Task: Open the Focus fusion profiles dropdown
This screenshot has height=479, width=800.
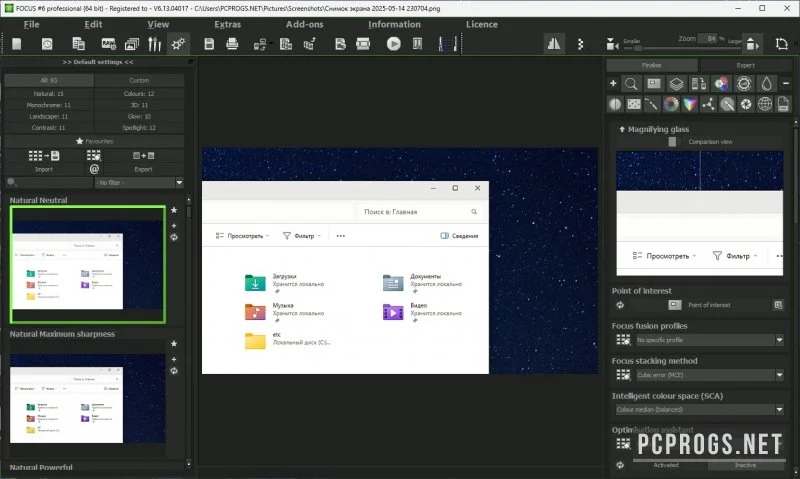Action: point(710,340)
